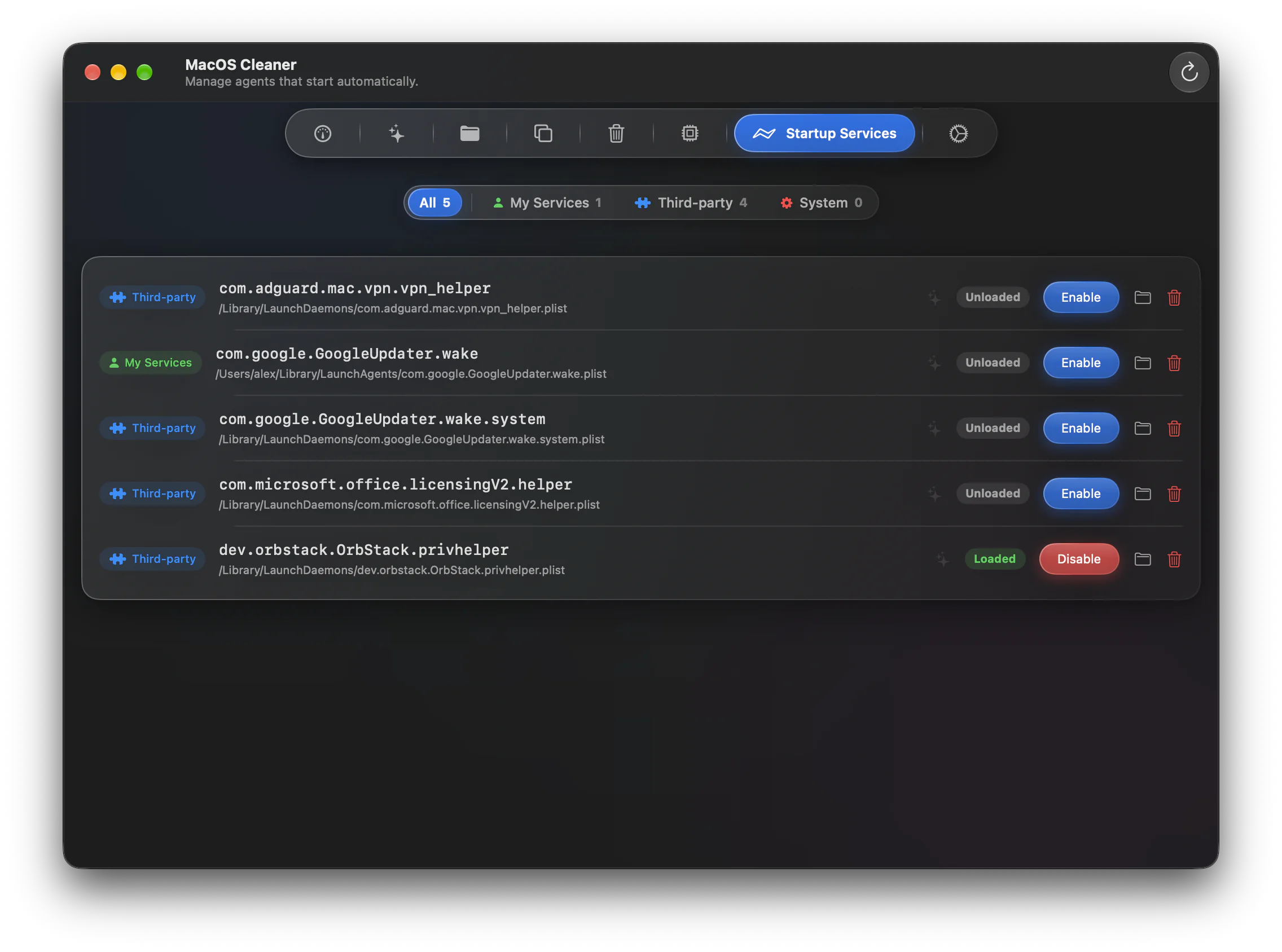
Task: Open the trash toolbar section
Action: pos(616,134)
